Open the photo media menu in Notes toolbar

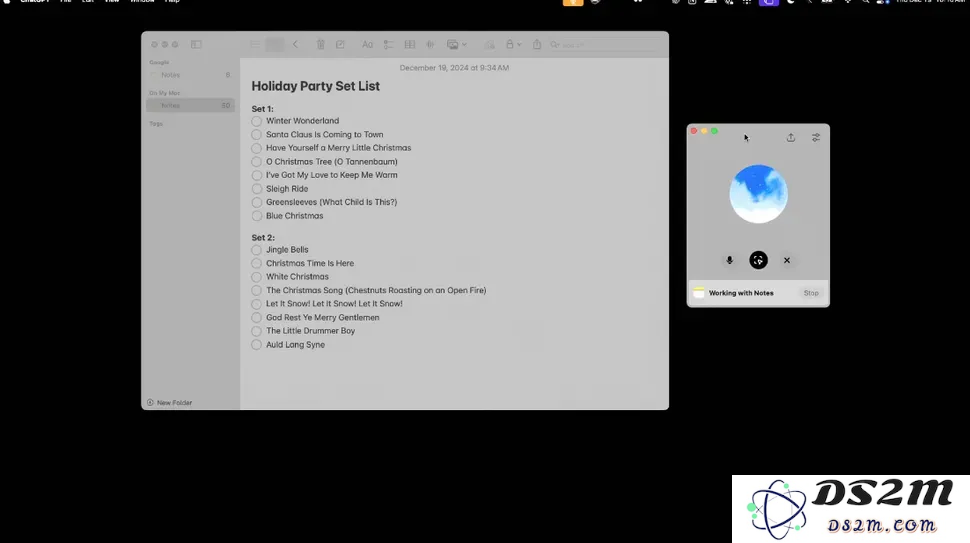click(x=457, y=45)
